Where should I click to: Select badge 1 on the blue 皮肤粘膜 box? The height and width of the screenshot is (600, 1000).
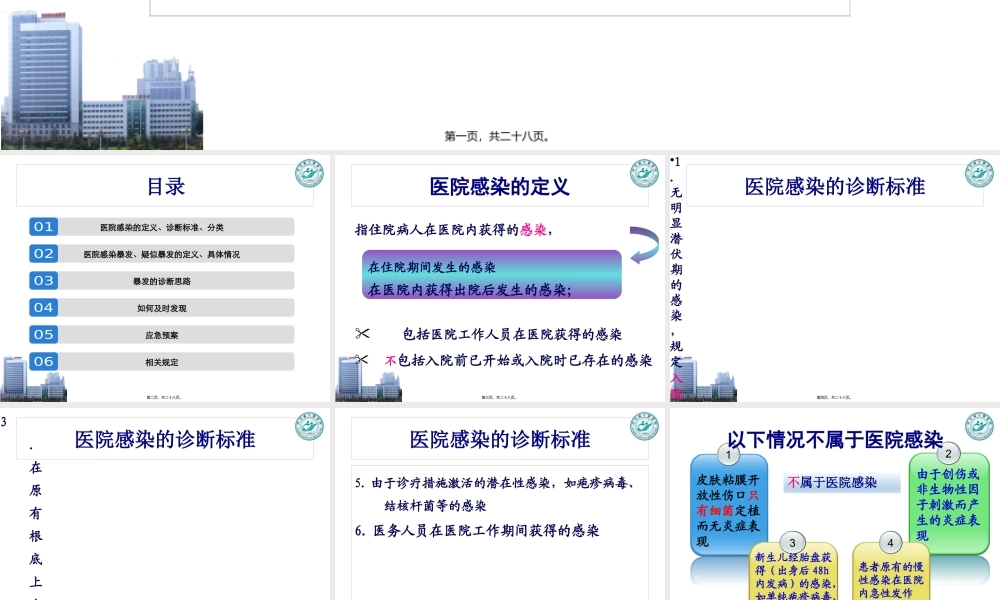pyautogui.click(x=728, y=454)
